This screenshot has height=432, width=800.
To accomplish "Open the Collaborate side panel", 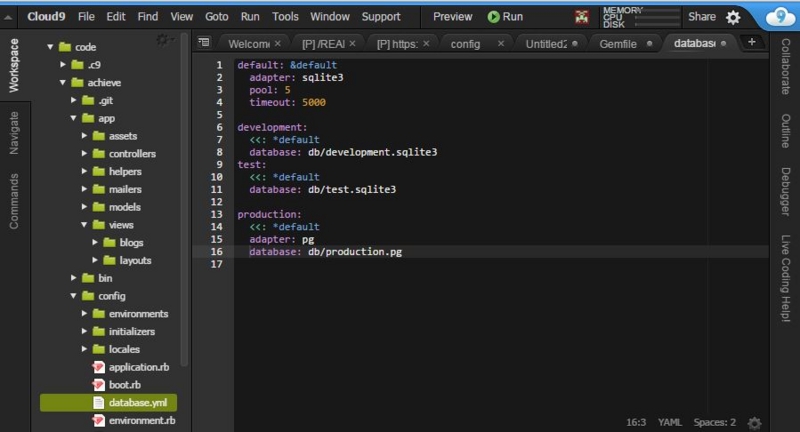I will click(x=786, y=66).
